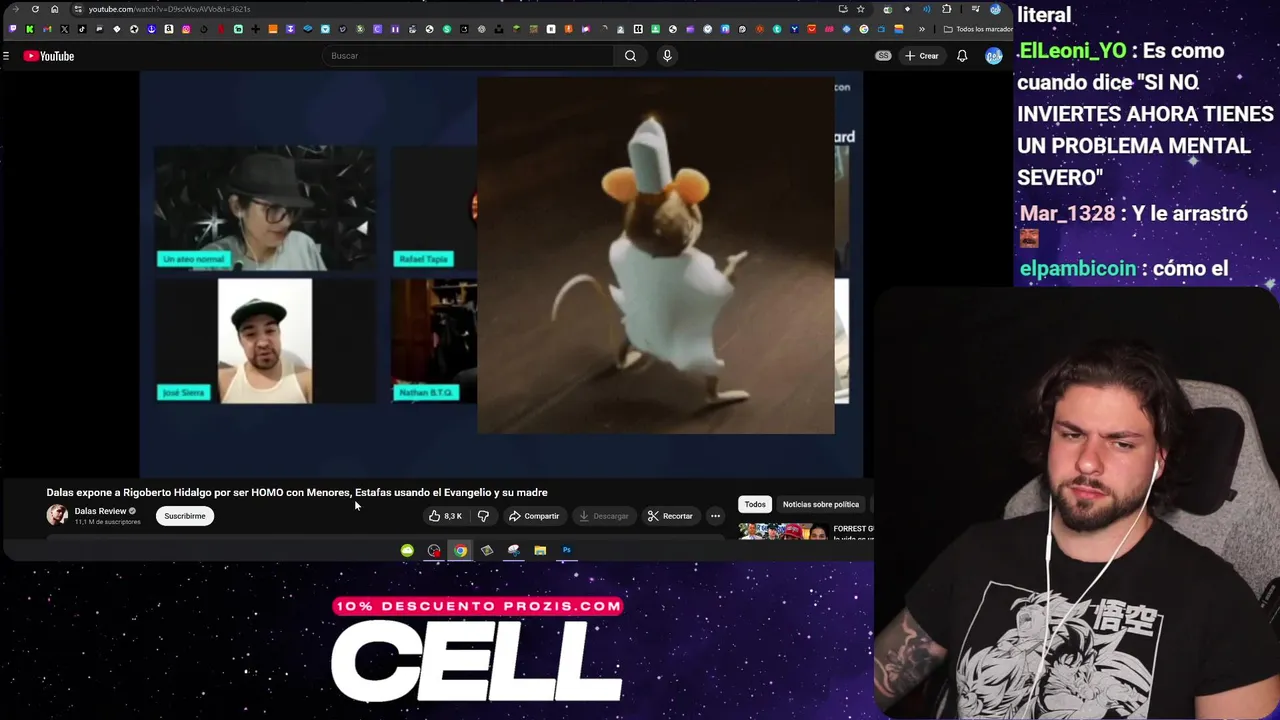Reload the page in Chrome

[35, 9]
